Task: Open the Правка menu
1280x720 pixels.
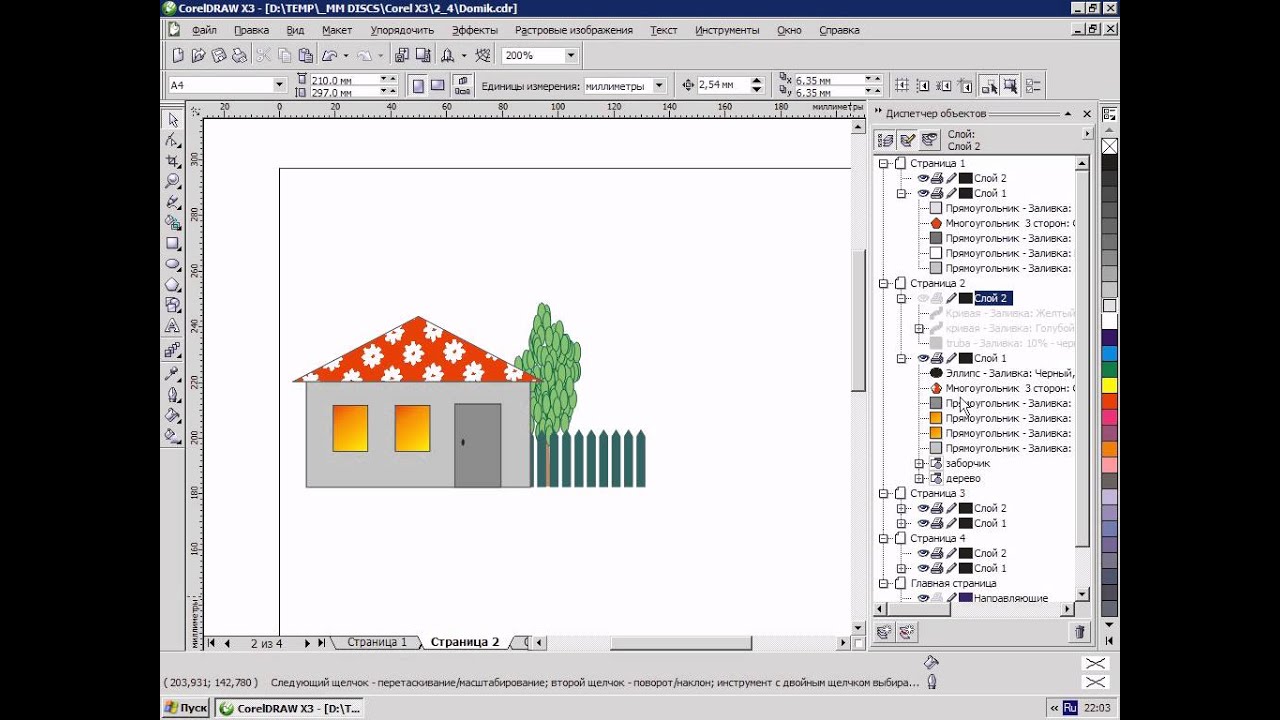Action: [x=251, y=30]
